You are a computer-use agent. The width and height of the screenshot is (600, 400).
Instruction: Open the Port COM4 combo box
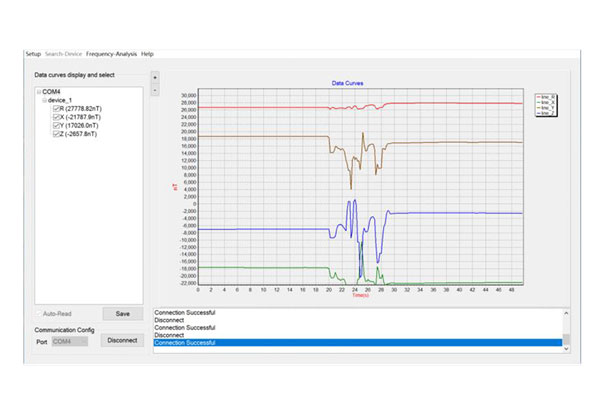(x=70, y=340)
